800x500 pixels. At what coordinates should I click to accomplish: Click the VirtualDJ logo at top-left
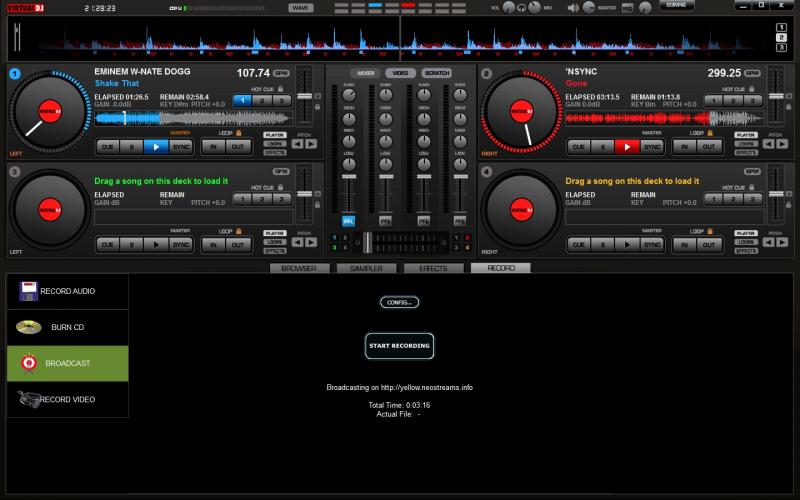(x=26, y=8)
